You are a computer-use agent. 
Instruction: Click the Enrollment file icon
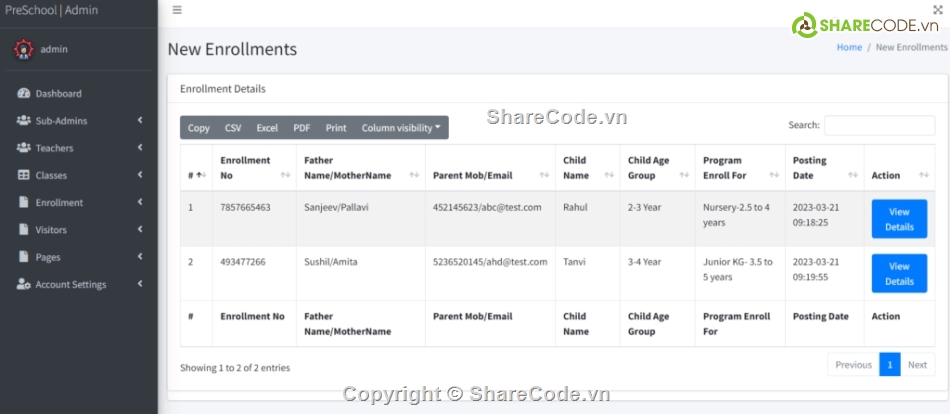24,202
